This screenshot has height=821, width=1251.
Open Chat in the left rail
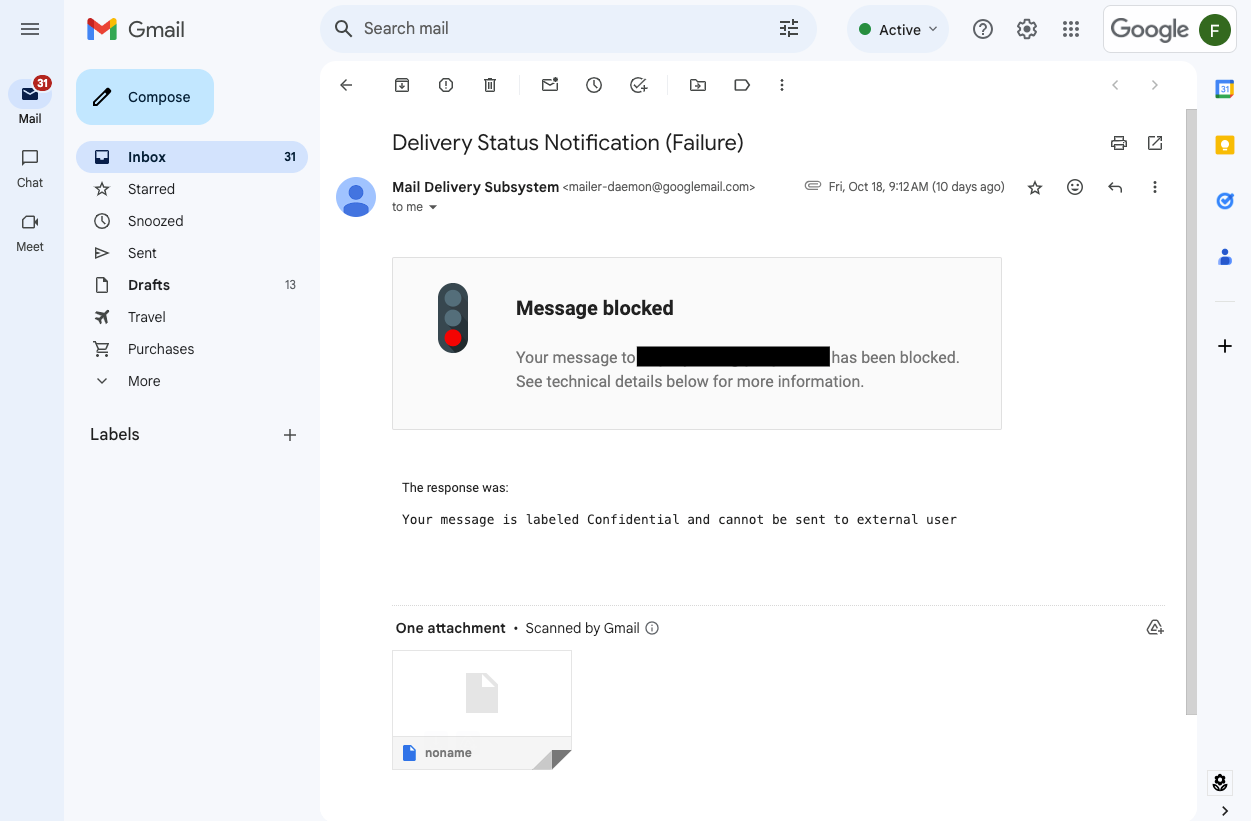pos(30,168)
